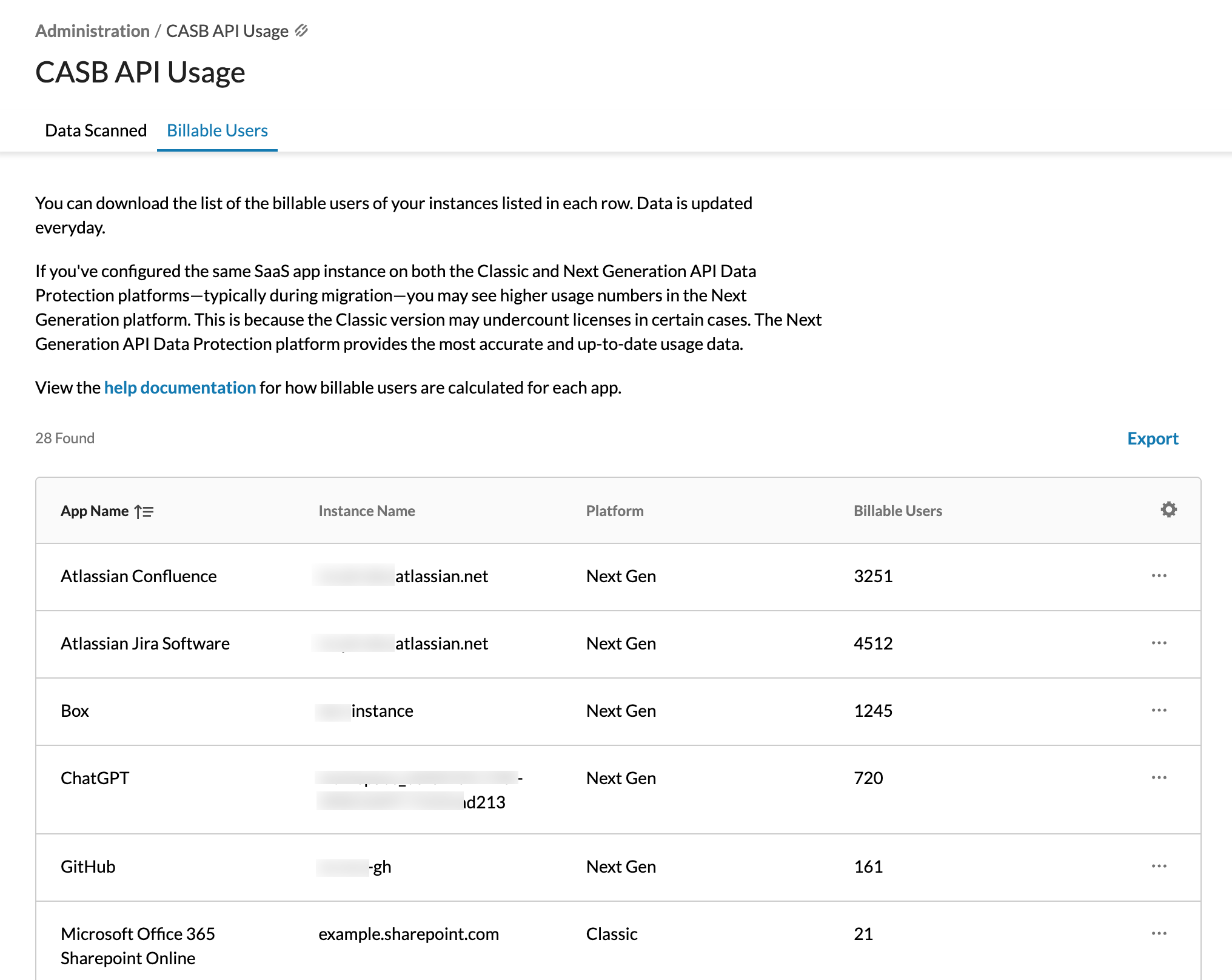Click the copy-link icon beside CASB API Usage breadcrumb

[303, 29]
